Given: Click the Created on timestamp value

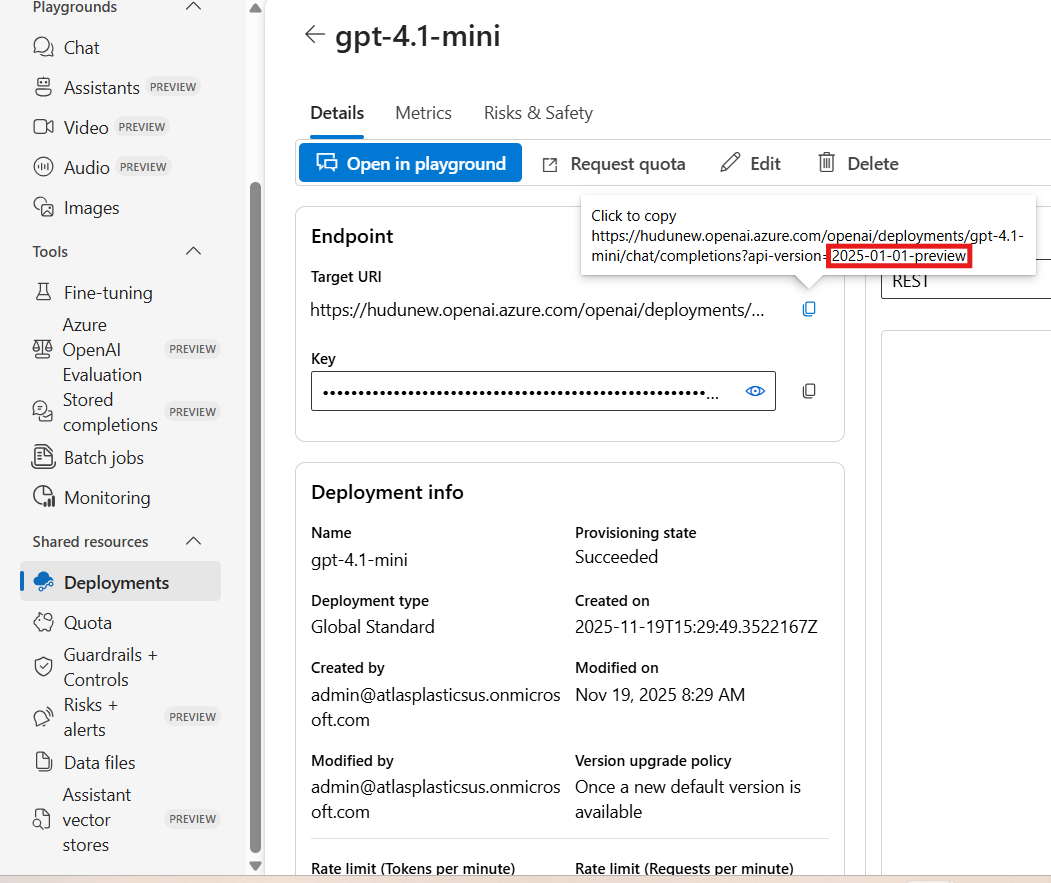Looking at the screenshot, I should 696,626.
